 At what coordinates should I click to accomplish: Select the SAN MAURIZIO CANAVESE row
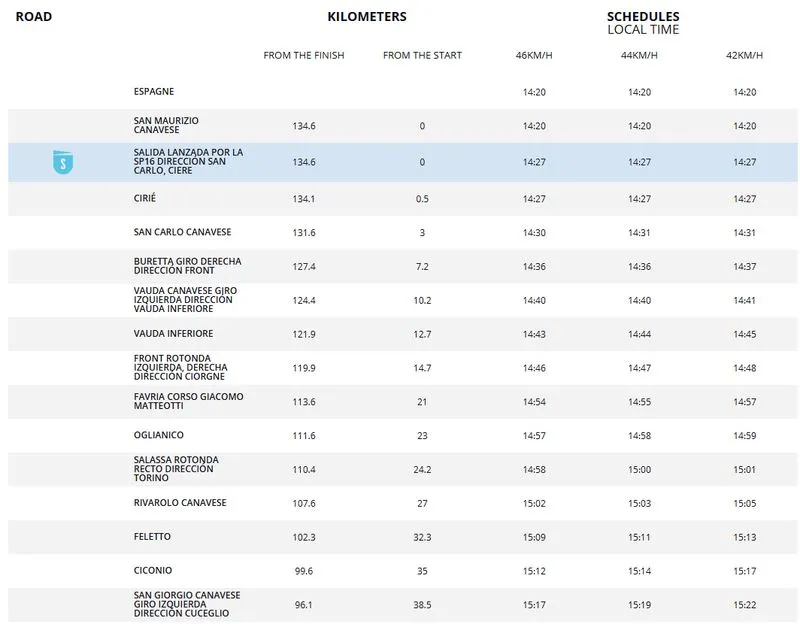tap(166, 126)
